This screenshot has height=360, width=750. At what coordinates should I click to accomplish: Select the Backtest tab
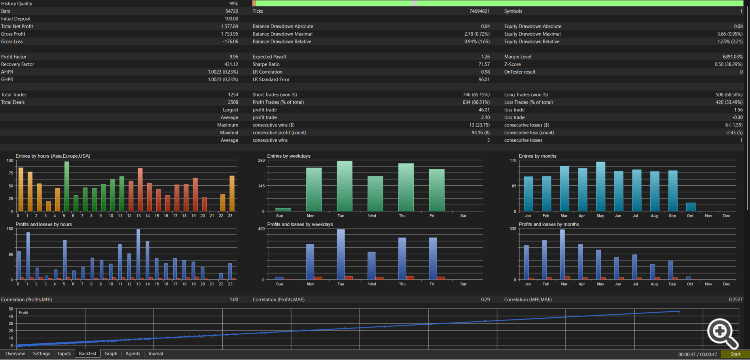[88, 354]
